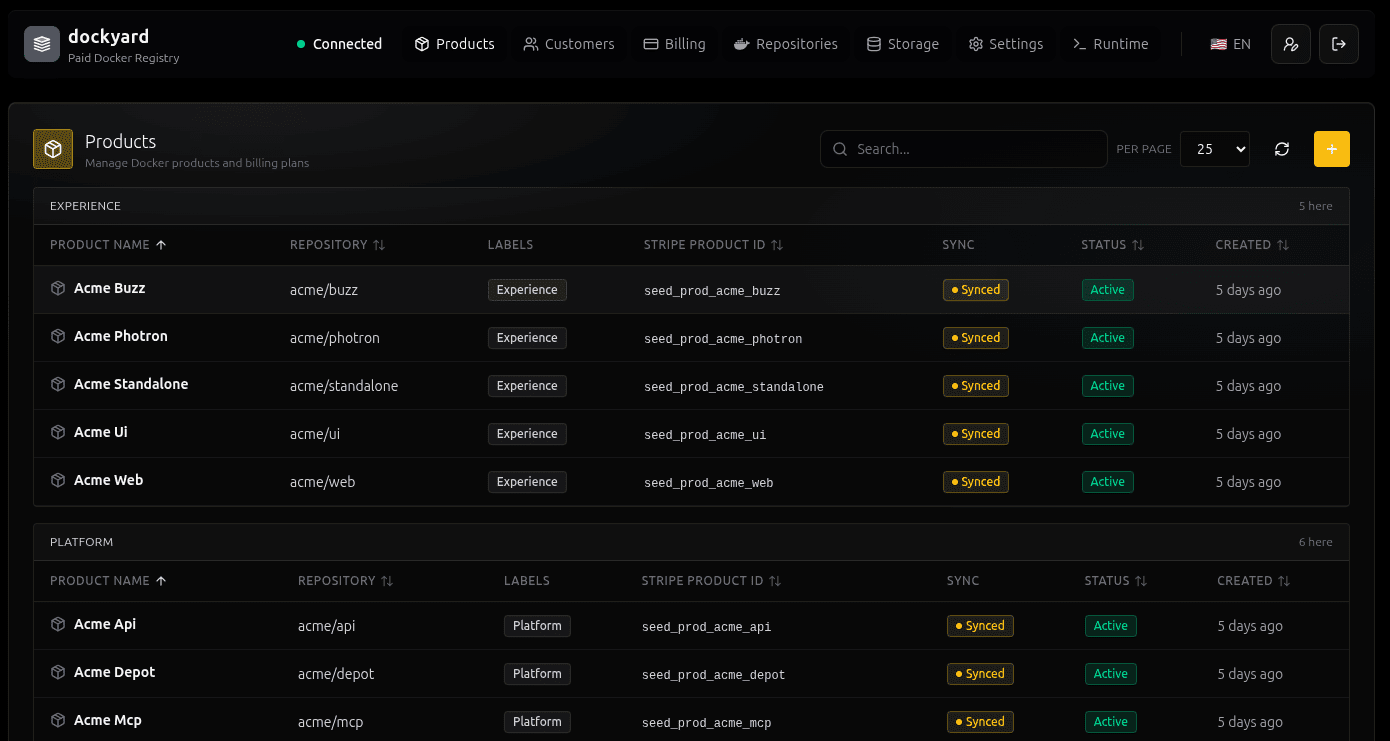The width and height of the screenshot is (1390, 741).
Task: Sort Experience table by Product Name
Action: click(x=108, y=245)
